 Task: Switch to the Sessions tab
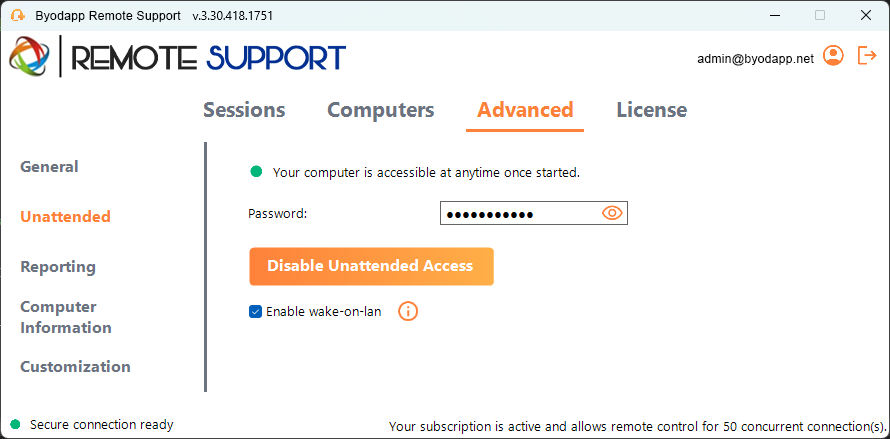244,110
